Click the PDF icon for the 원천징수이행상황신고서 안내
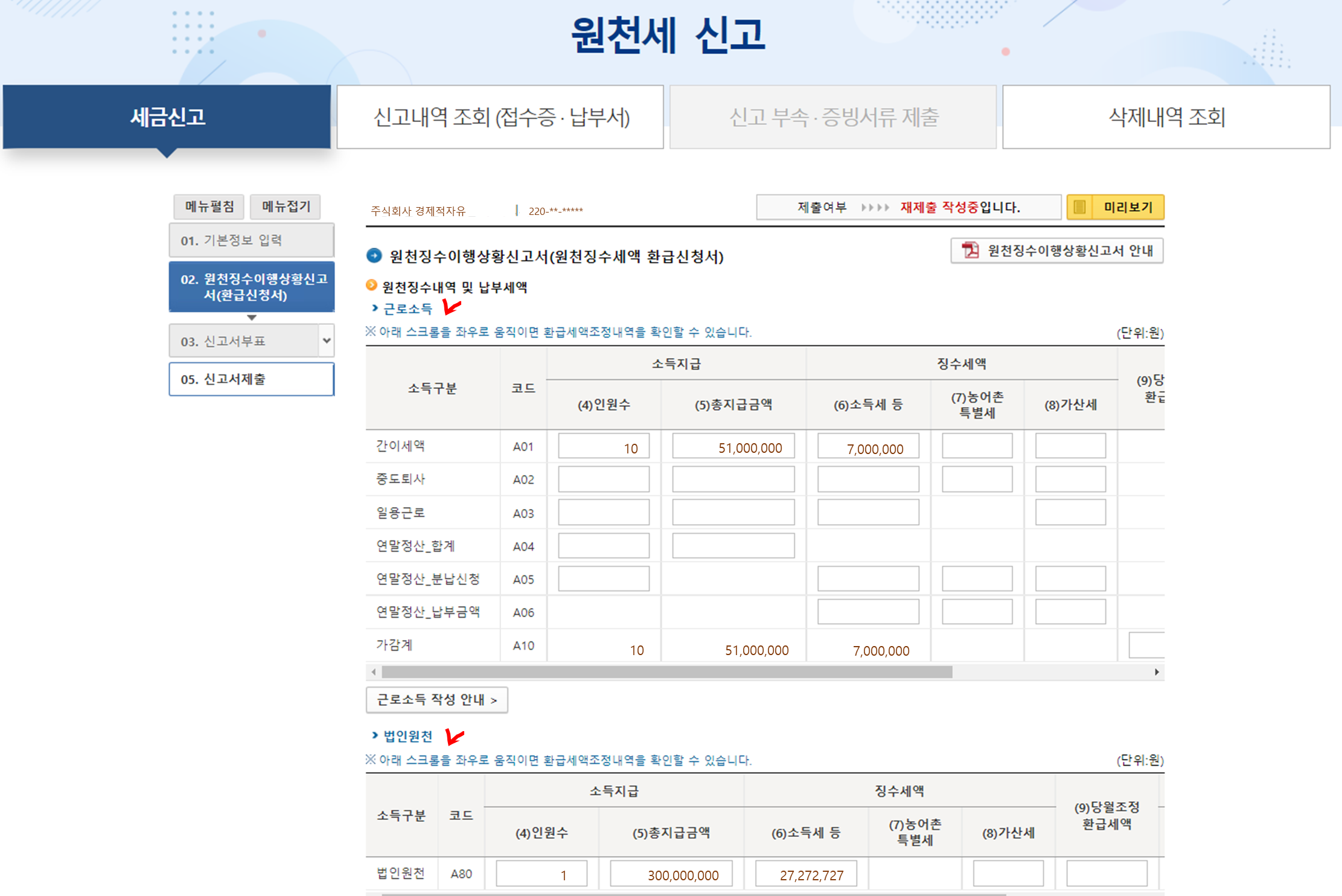The width and height of the screenshot is (1342, 896). pos(970,251)
